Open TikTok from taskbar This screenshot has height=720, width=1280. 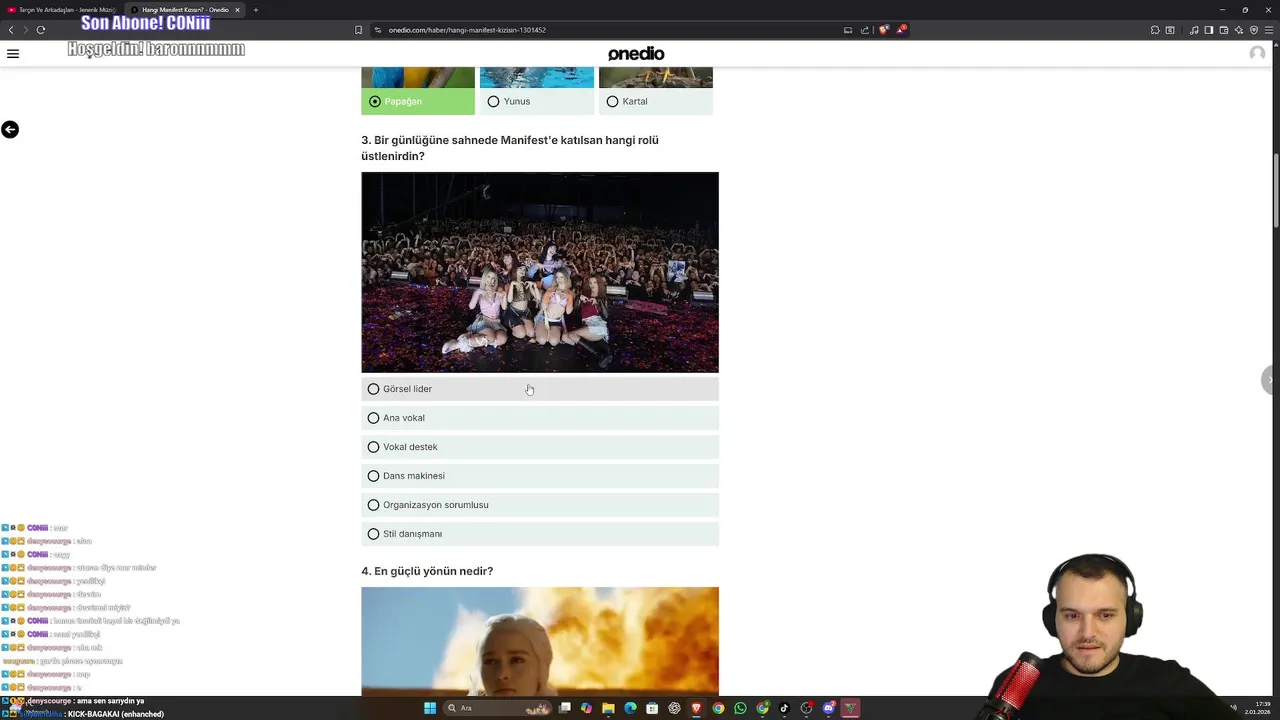click(784, 708)
